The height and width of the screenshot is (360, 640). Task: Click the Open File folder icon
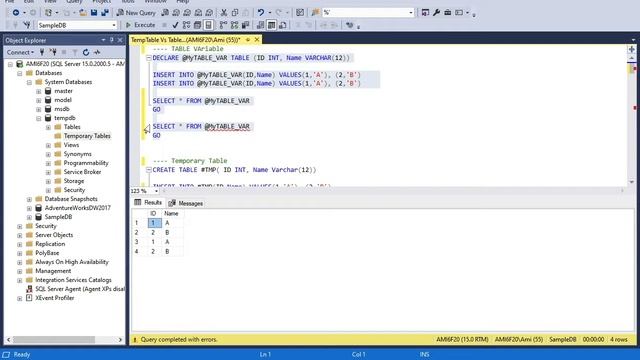83,13
